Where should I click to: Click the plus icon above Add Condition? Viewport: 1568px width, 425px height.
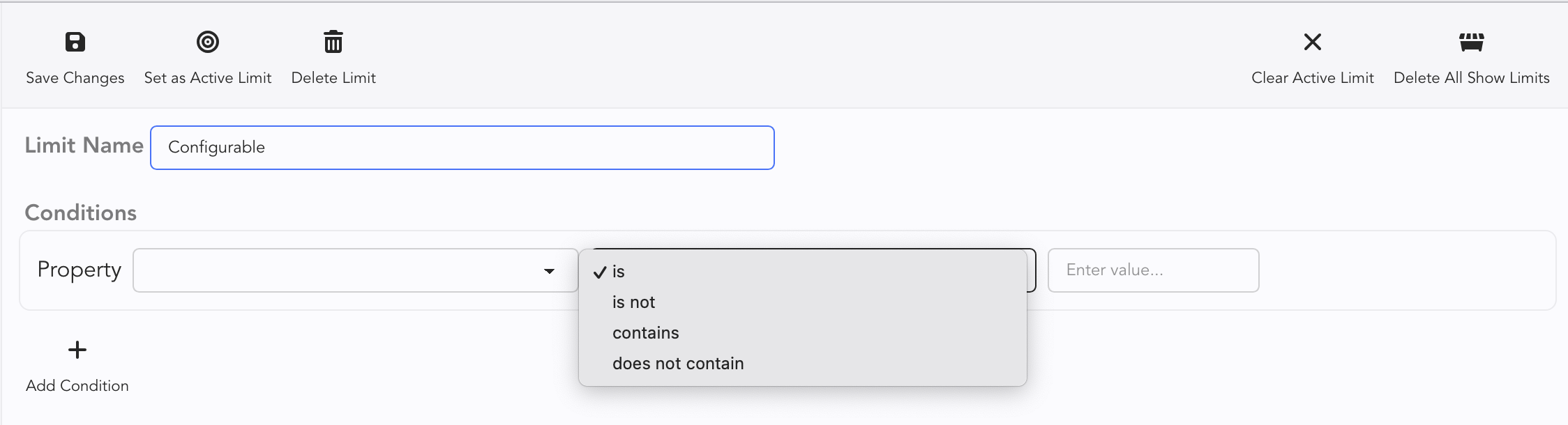pos(77,350)
